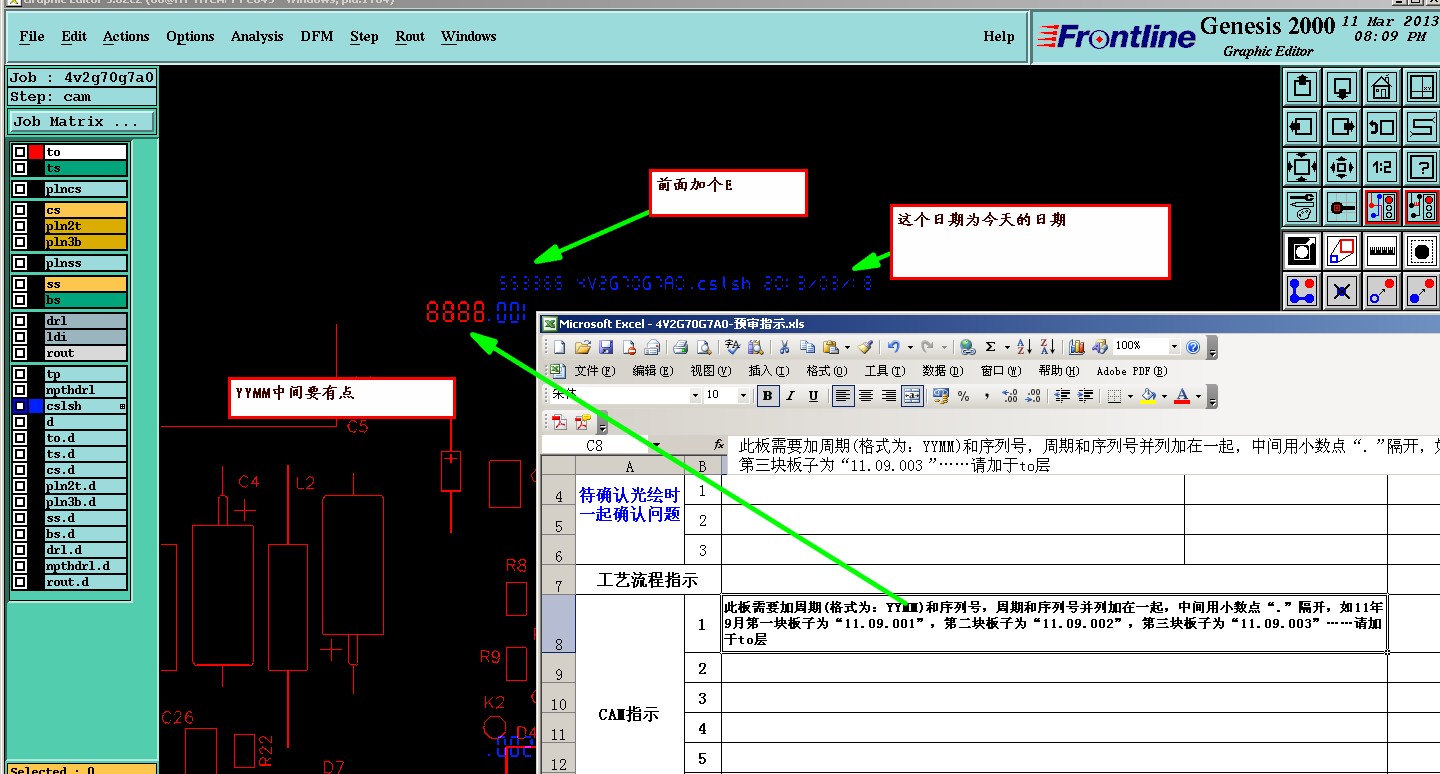Click the Cut scissors icon in Excel
1440x774 pixels.
[x=784, y=347]
